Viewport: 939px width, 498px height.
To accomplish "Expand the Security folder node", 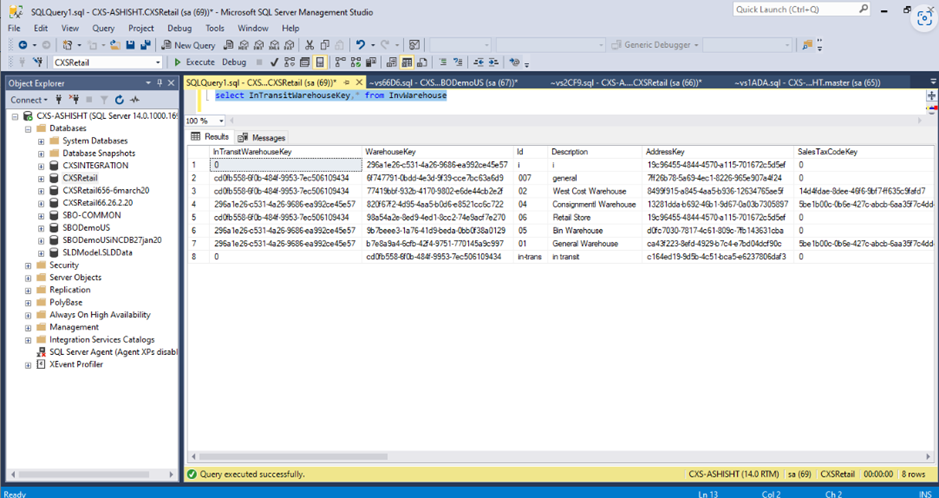I will [28, 265].
